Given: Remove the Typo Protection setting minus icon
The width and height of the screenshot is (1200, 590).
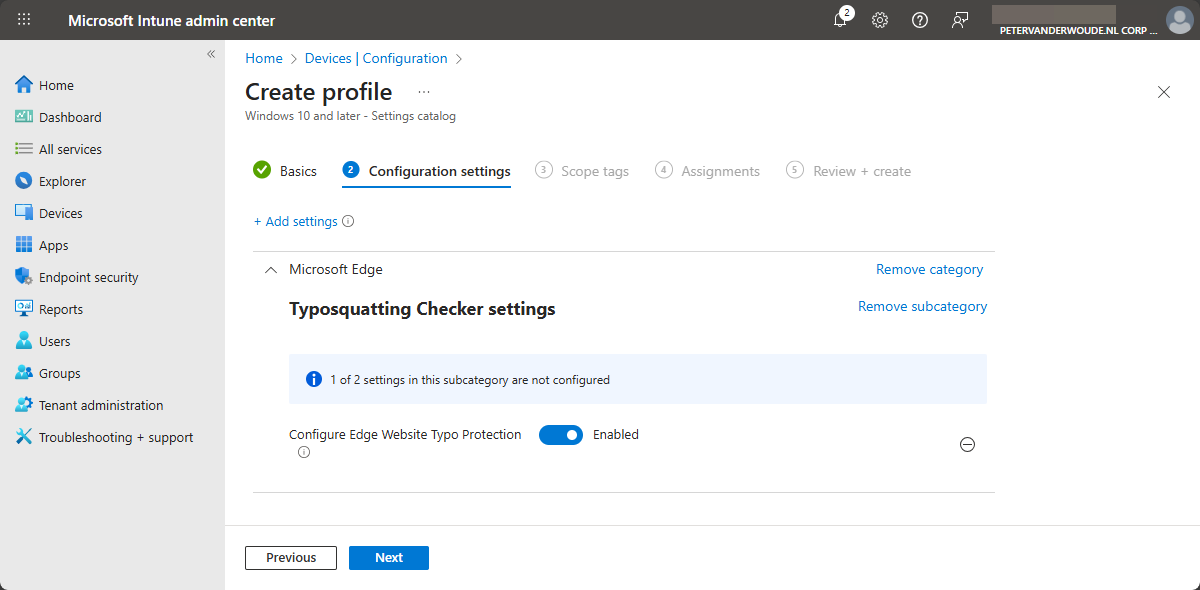Looking at the screenshot, I should 967,445.
